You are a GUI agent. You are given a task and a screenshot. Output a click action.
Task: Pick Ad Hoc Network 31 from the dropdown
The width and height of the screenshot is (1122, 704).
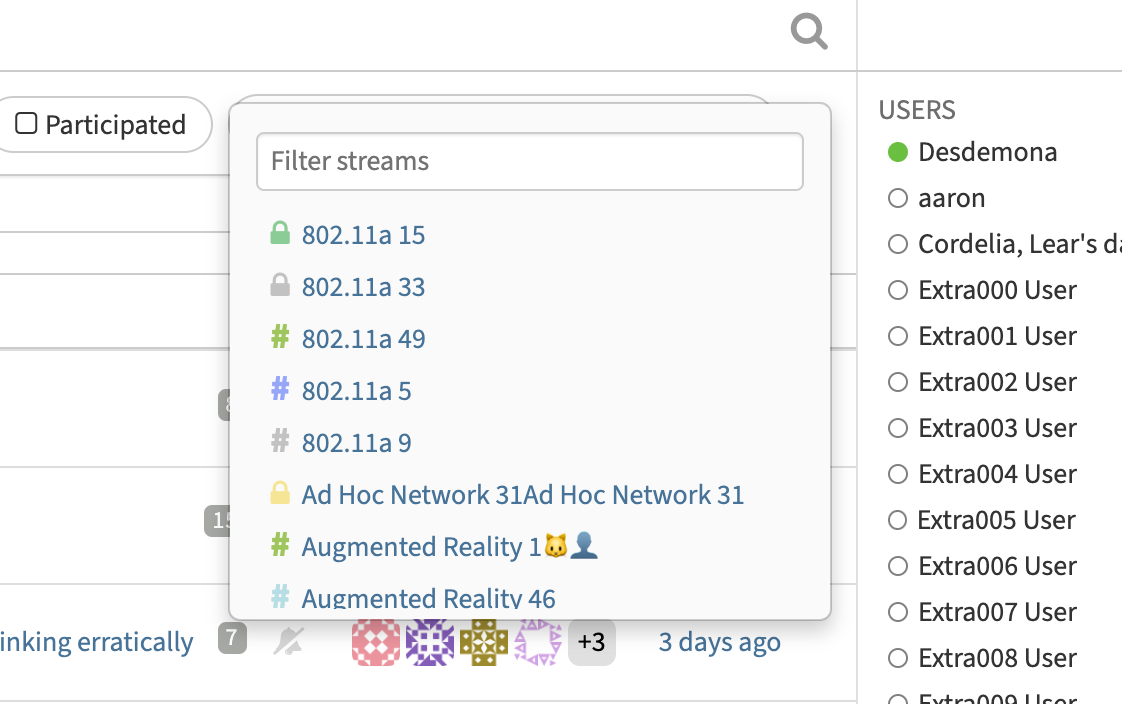(x=522, y=493)
